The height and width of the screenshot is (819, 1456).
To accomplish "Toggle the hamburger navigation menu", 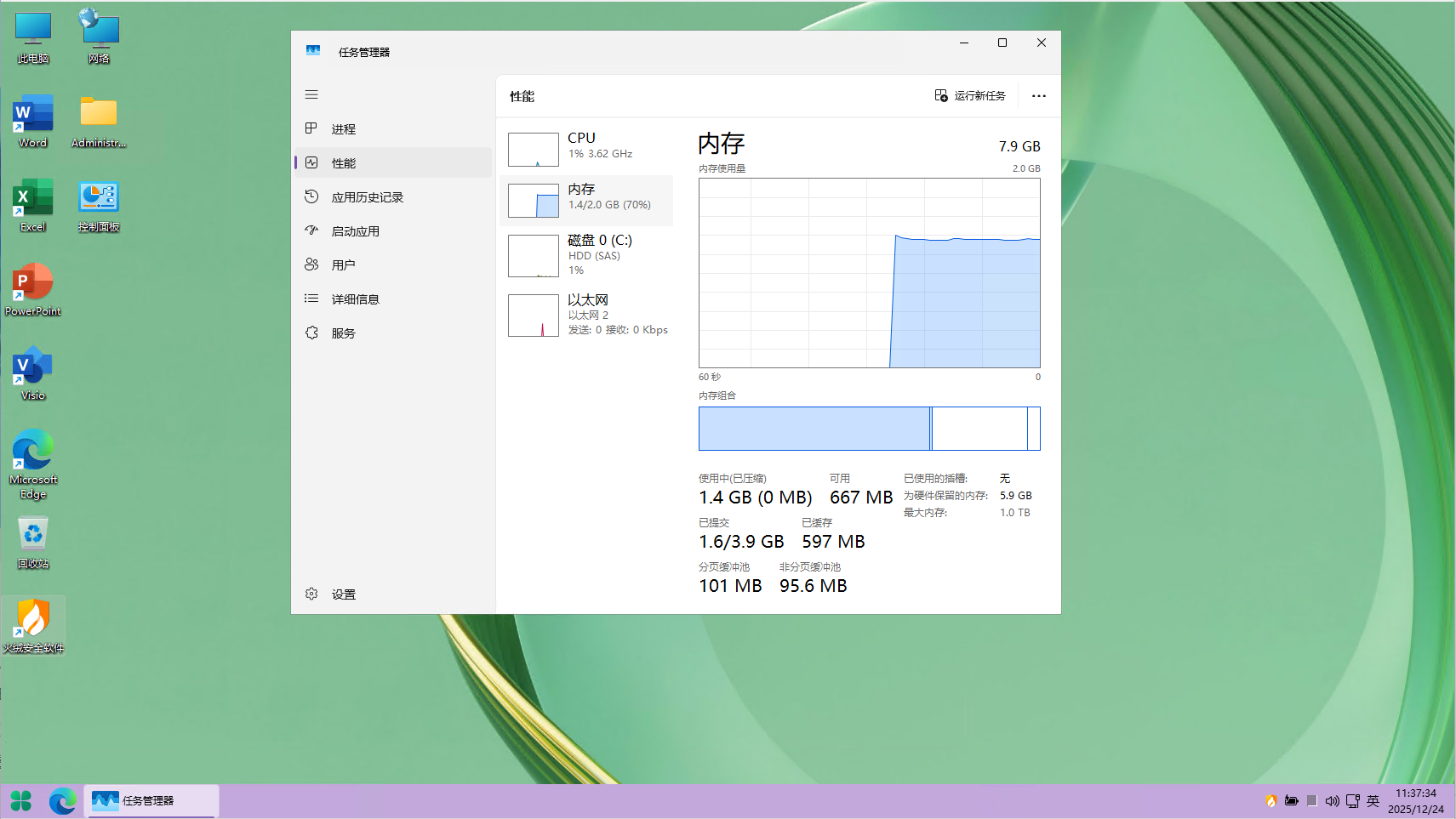I will click(311, 94).
